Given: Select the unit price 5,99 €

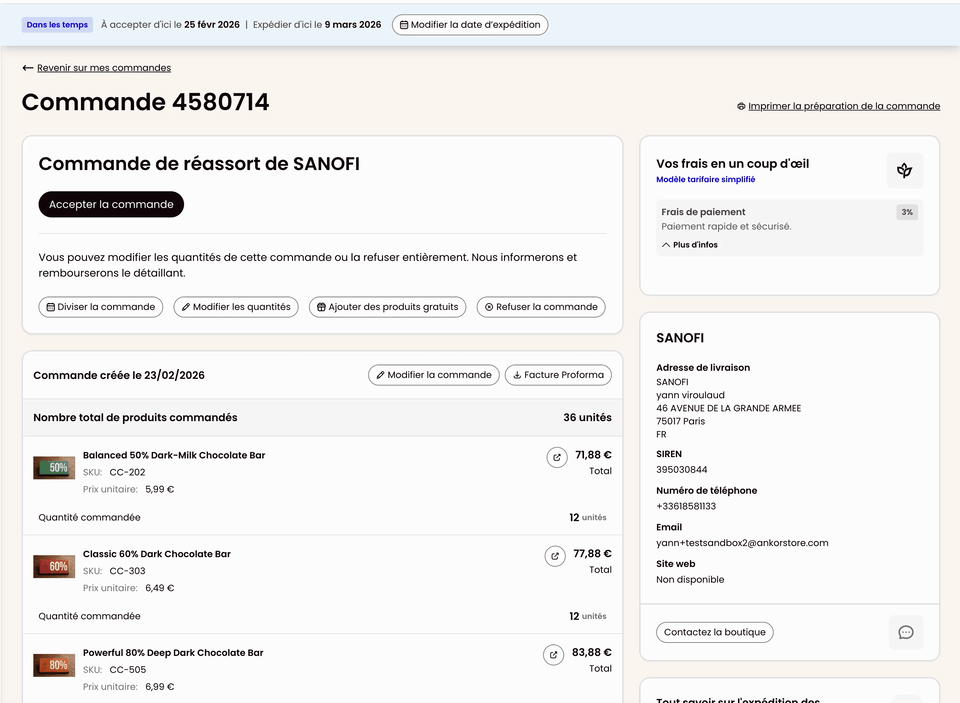Looking at the screenshot, I should (160, 489).
